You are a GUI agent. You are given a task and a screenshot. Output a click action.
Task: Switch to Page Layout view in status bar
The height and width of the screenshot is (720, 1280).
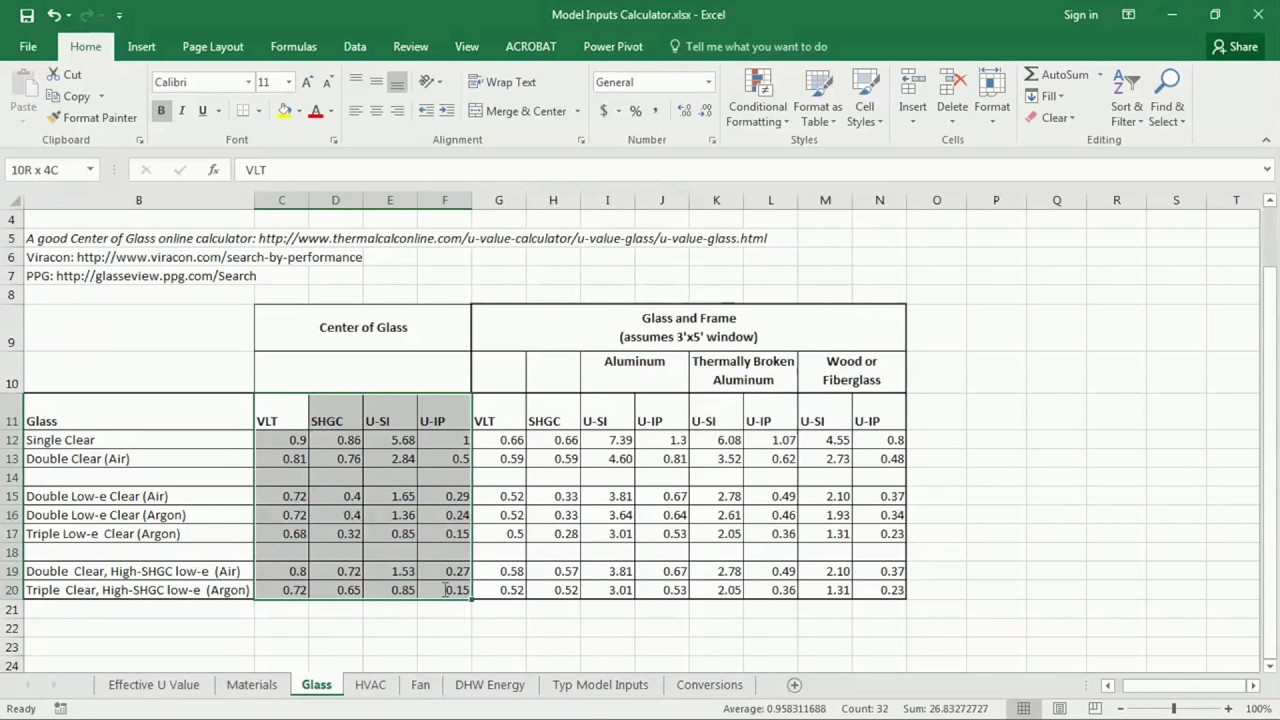[x=1059, y=709]
